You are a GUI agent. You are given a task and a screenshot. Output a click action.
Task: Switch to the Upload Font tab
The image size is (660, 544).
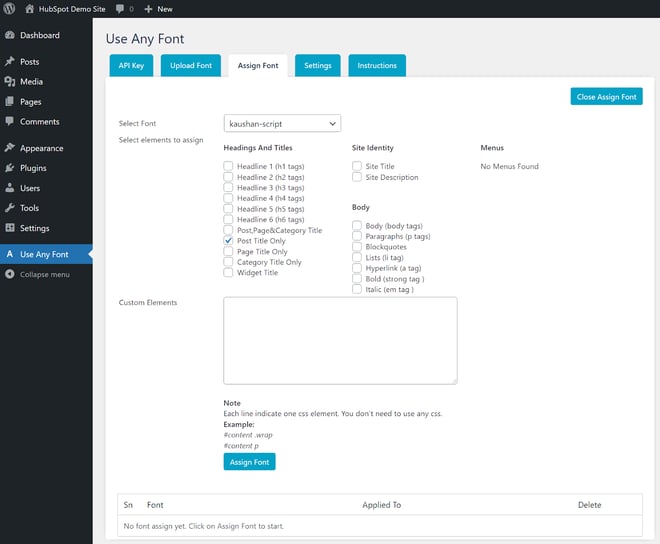point(190,66)
